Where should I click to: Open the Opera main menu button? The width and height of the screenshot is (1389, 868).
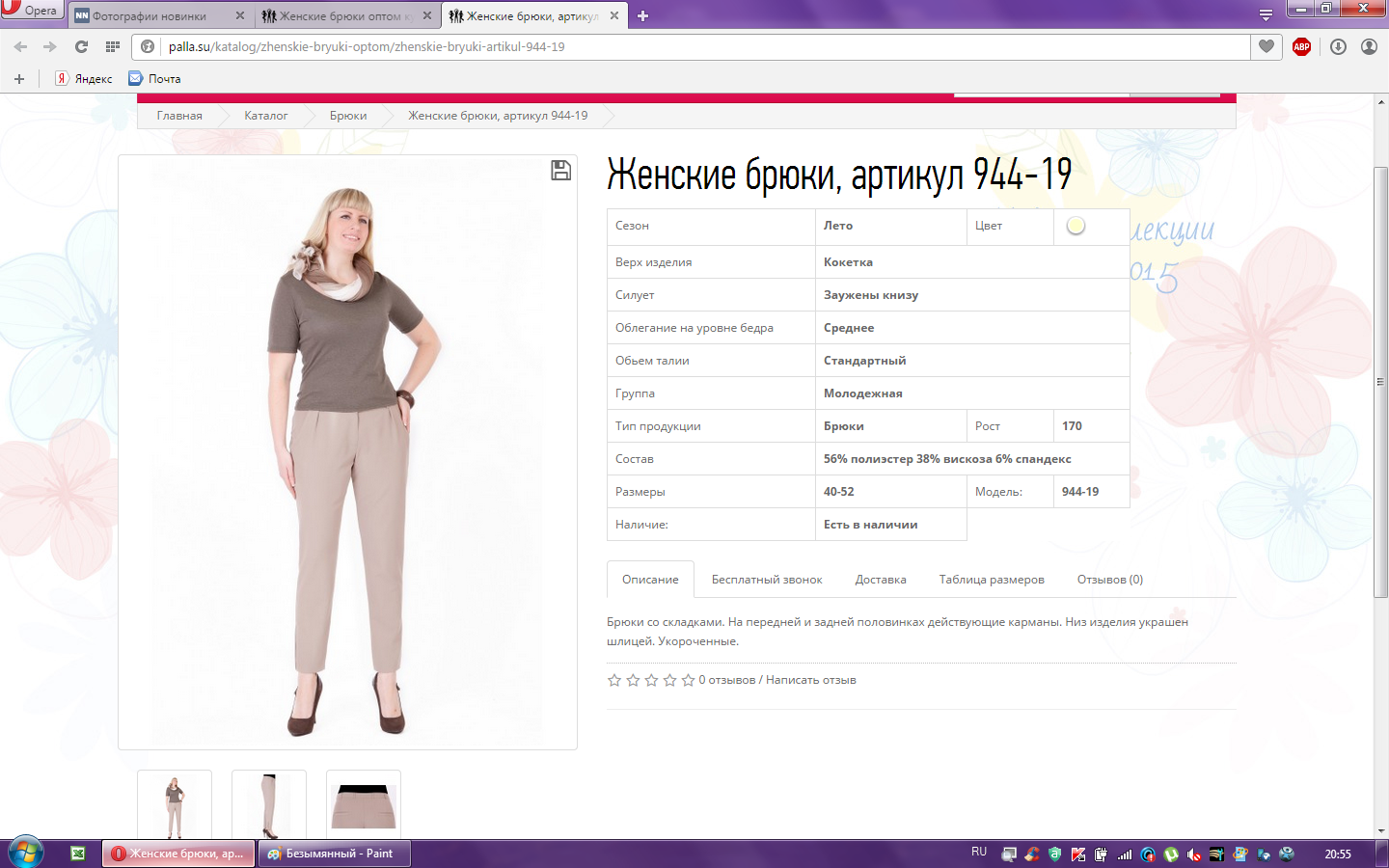pos(31,10)
